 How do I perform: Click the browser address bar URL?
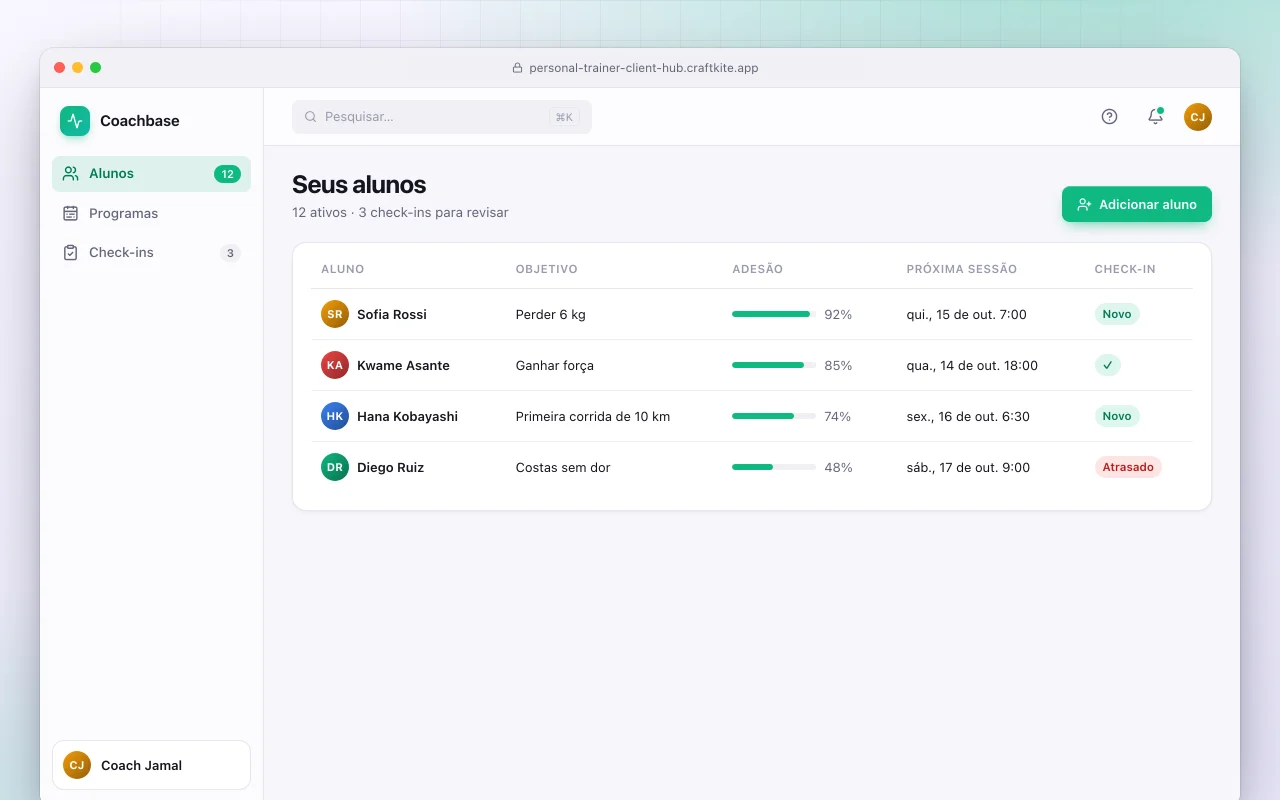point(643,68)
